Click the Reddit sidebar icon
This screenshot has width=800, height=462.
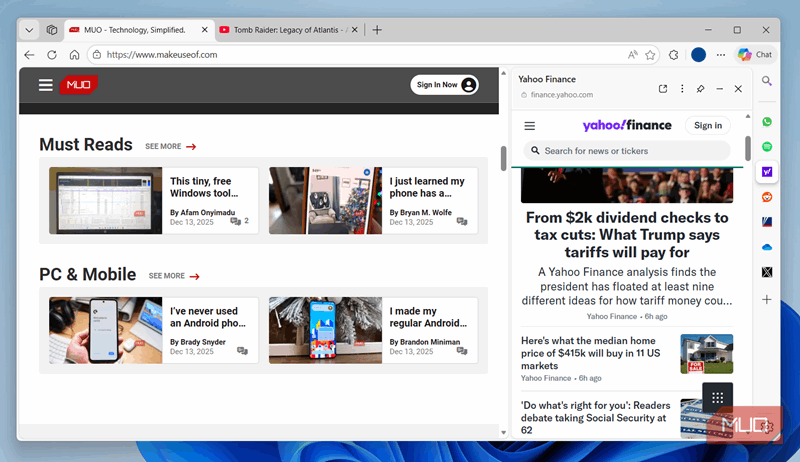tap(767, 197)
